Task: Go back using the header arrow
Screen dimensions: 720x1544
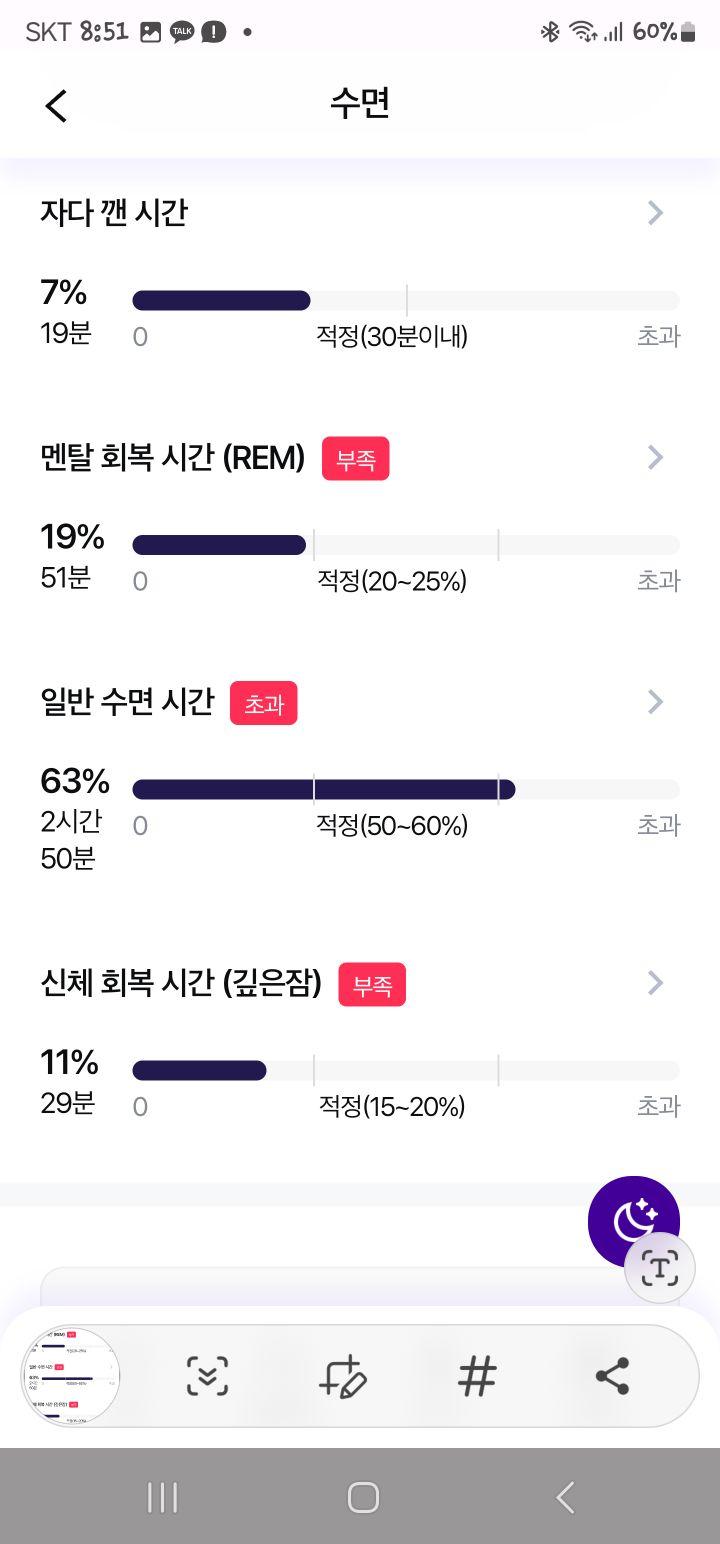Action: click(56, 105)
